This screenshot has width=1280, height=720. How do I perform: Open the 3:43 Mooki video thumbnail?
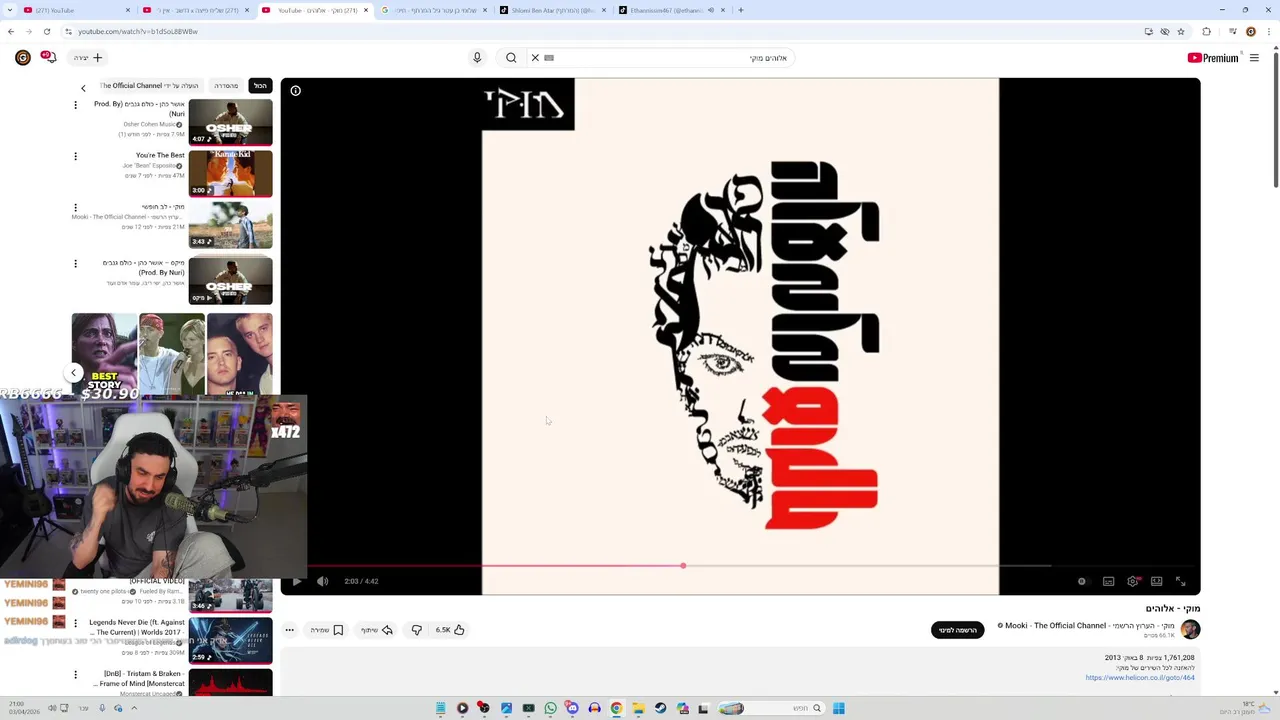pos(230,225)
